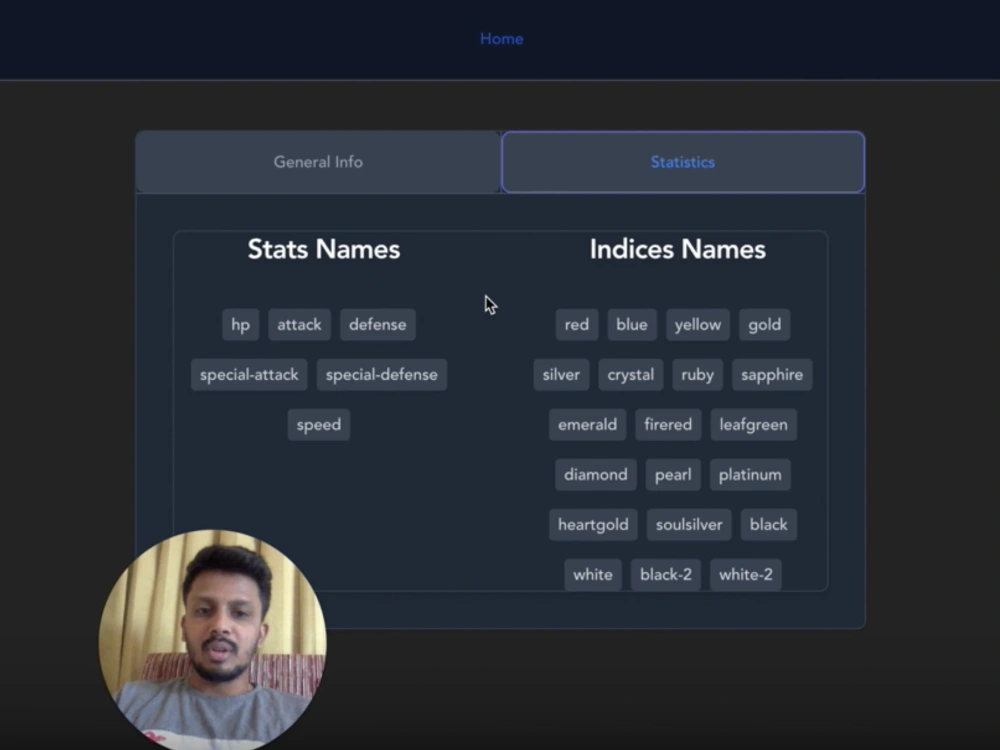Click the black-2 index tag
This screenshot has height=750, width=1000.
pos(666,575)
